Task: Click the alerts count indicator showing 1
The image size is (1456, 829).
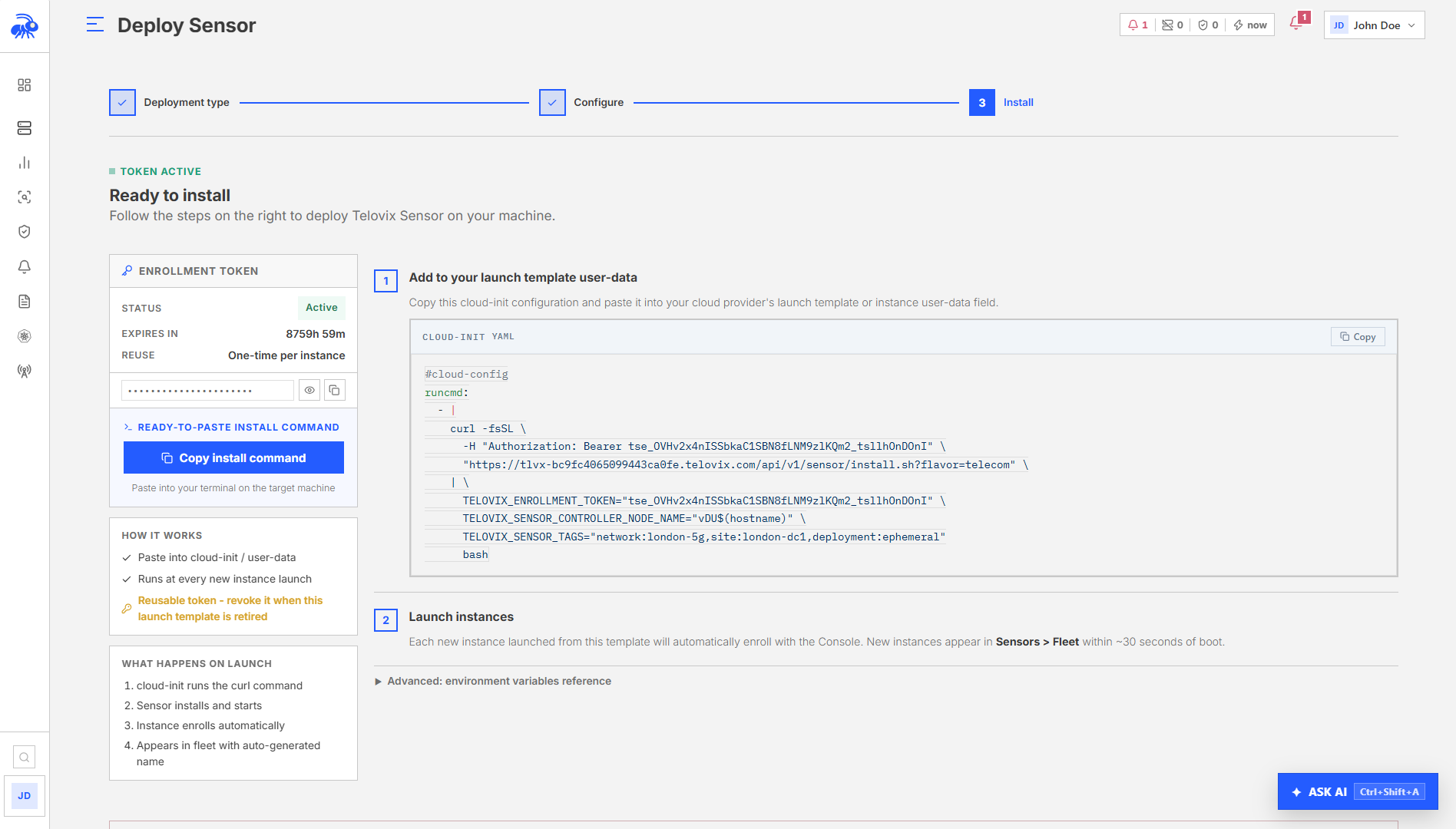Action: [x=1138, y=25]
